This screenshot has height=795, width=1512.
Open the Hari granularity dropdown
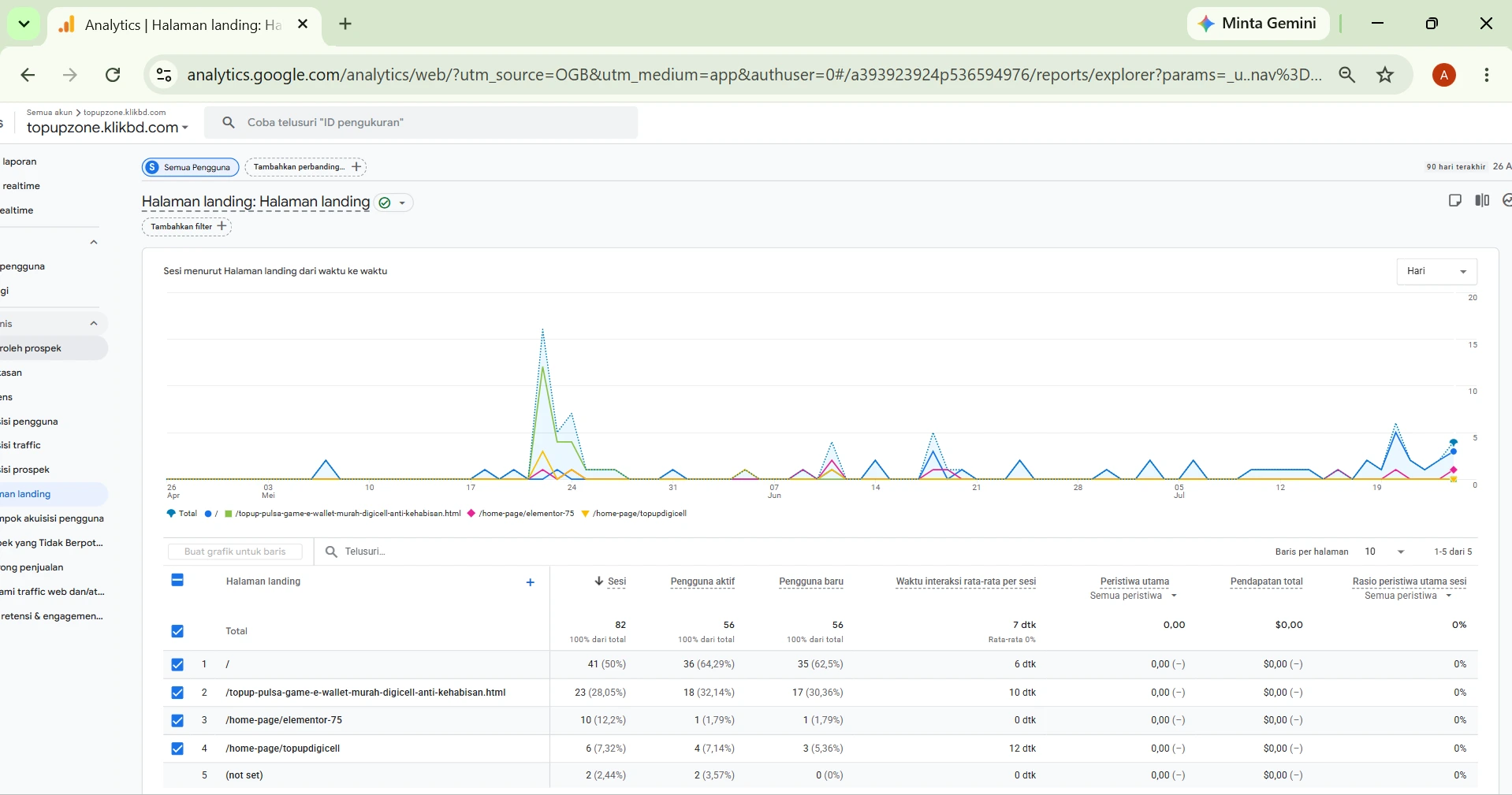pos(1437,271)
